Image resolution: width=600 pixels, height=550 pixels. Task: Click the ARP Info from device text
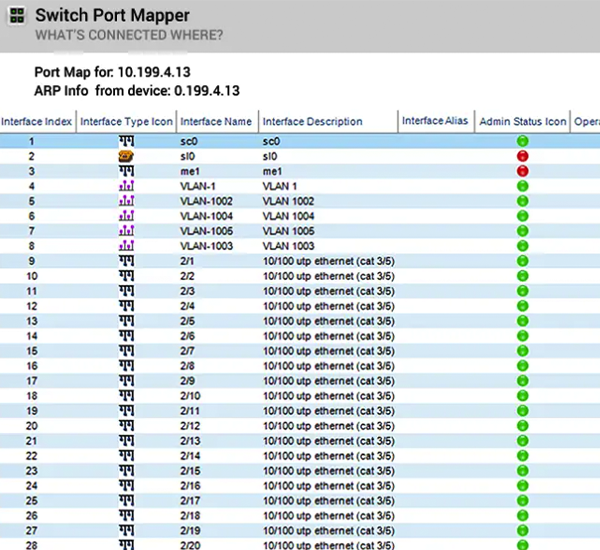[x=137, y=91]
